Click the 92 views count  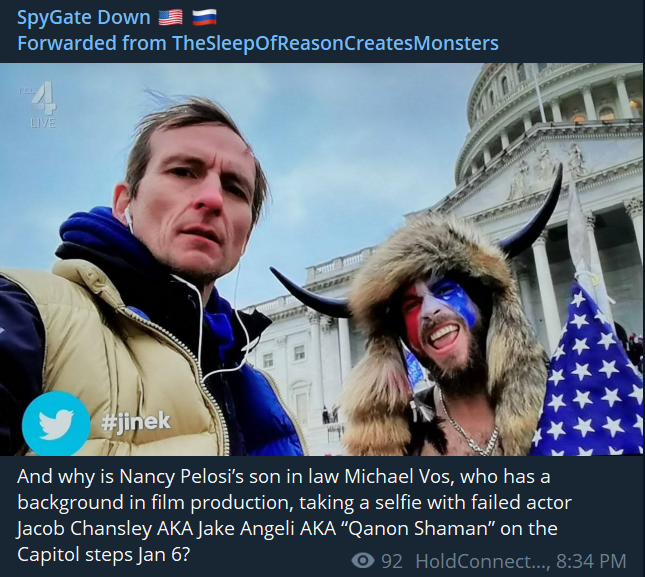392,561
